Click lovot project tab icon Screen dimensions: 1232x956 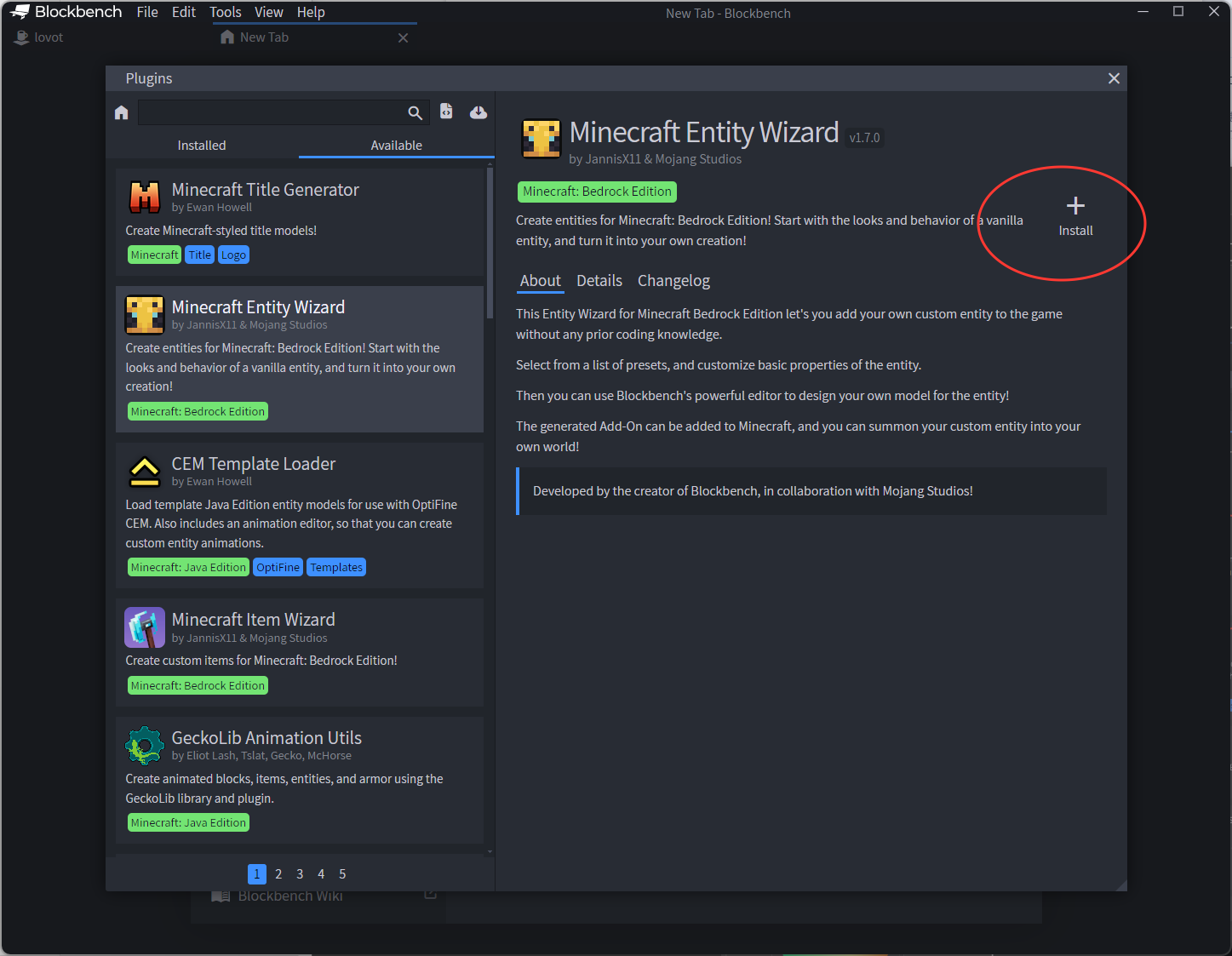tap(22, 37)
